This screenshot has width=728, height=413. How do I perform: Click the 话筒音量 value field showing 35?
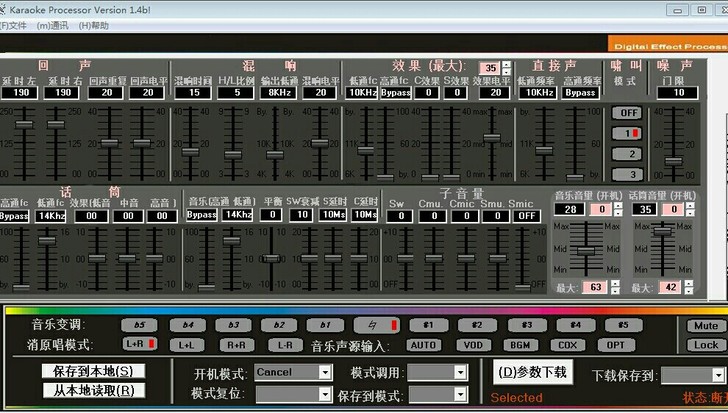click(644, 209)
